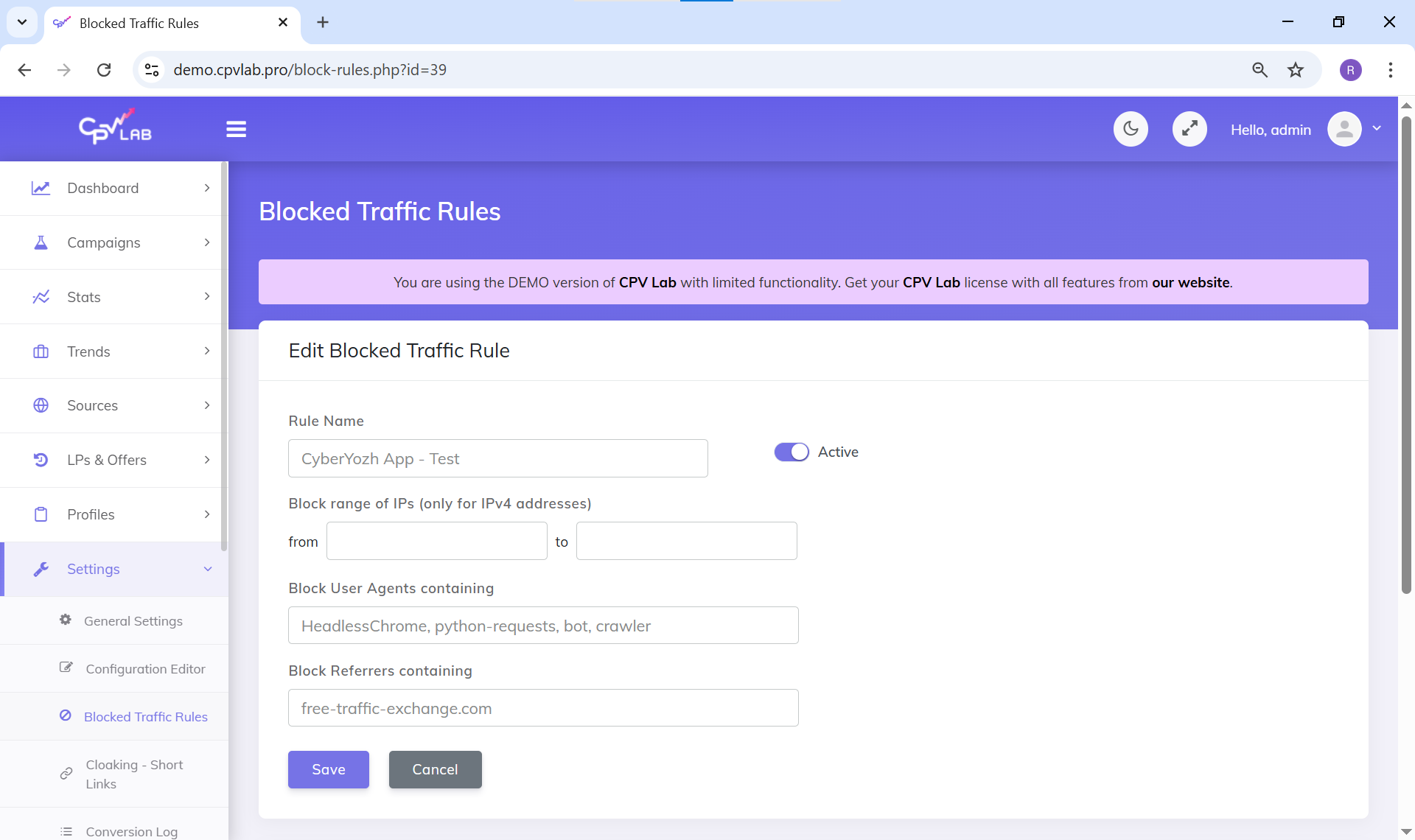Click the CPV Lab logo
1415x840 pixels.
point(115,128)
